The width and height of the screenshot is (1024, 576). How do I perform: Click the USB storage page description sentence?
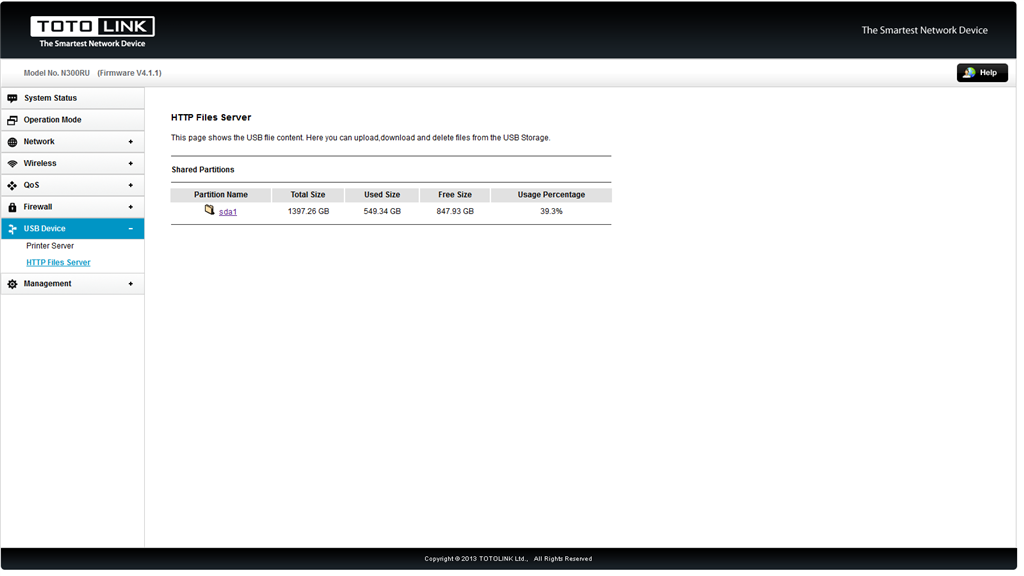click(360, 138)
